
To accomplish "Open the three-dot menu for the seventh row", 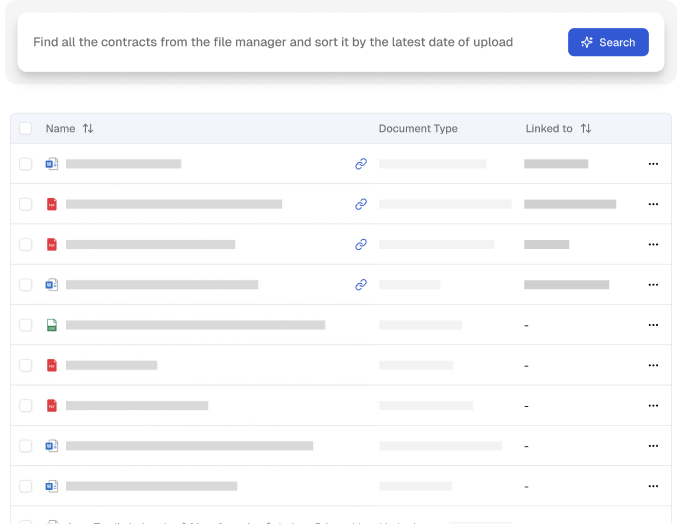I will click(653, 406).
